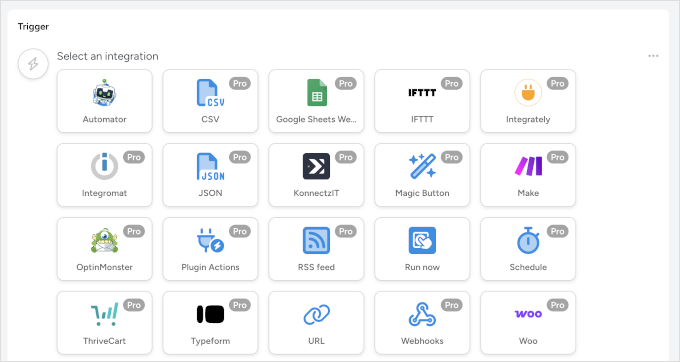
Task: Choose the Make integration
Action: [528, 175]
